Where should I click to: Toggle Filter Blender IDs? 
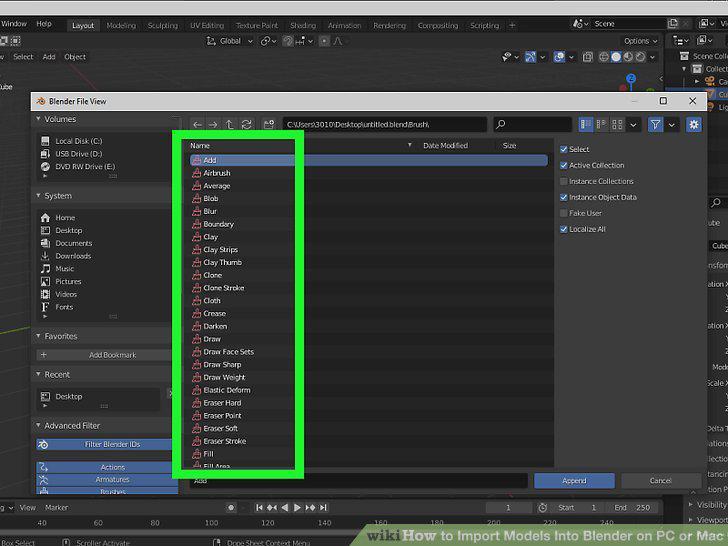tap(105, 445)
